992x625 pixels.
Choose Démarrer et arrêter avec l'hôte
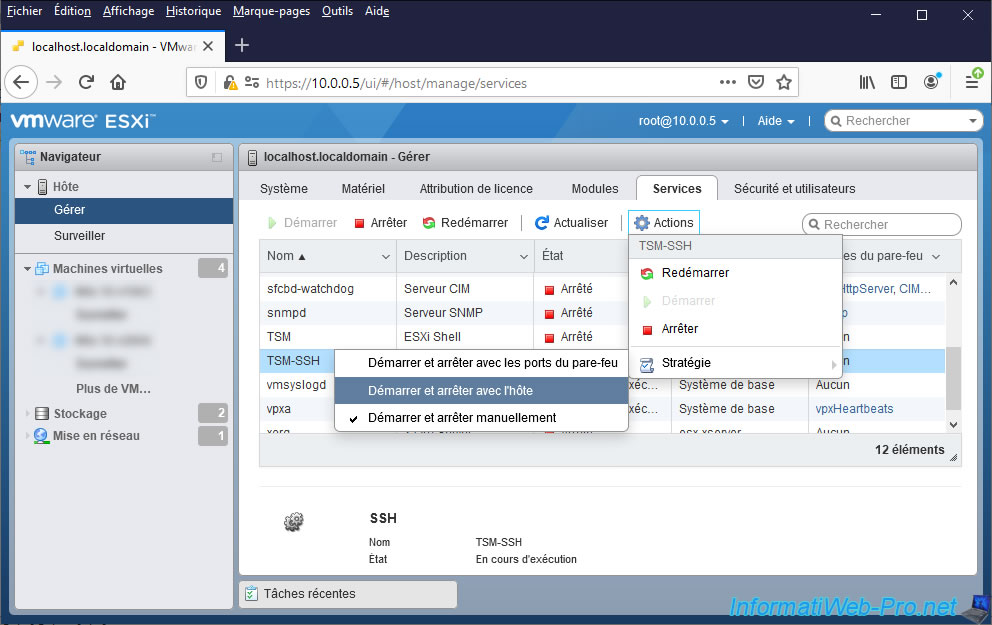click(481, 391)
